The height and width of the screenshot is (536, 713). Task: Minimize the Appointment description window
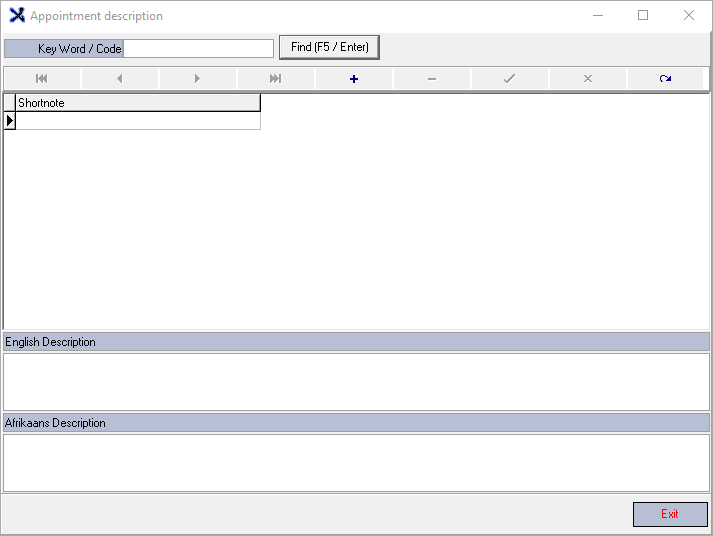coord(598,15)
